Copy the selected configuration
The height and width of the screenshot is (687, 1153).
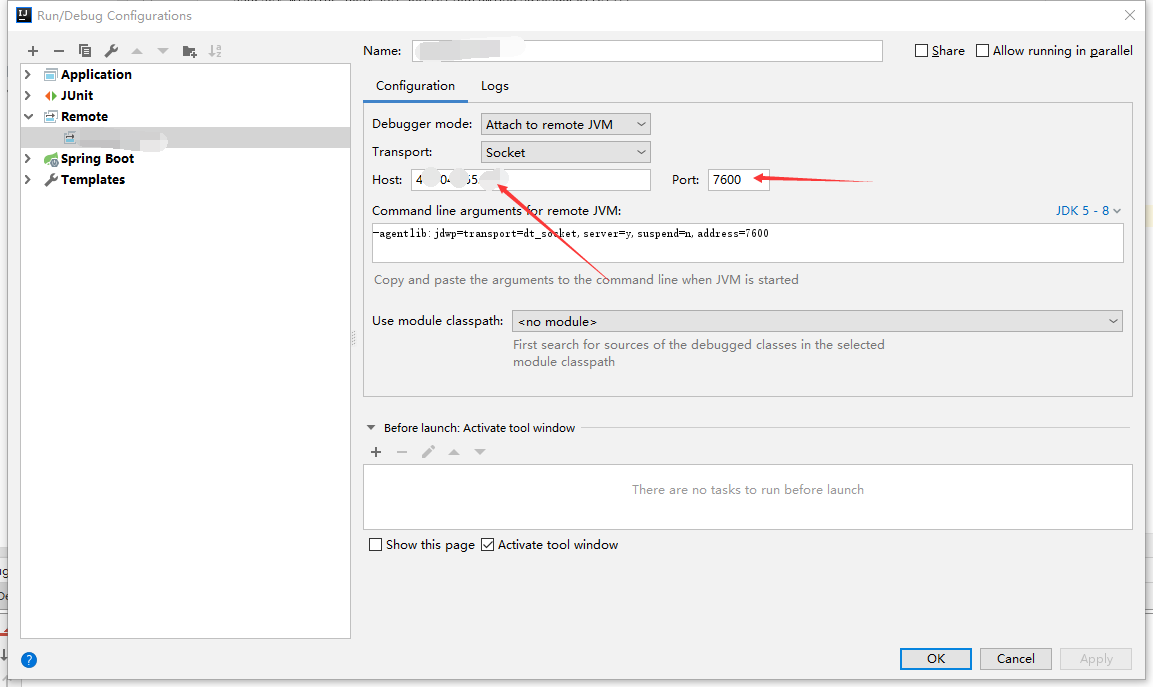[x=85, y=51]
